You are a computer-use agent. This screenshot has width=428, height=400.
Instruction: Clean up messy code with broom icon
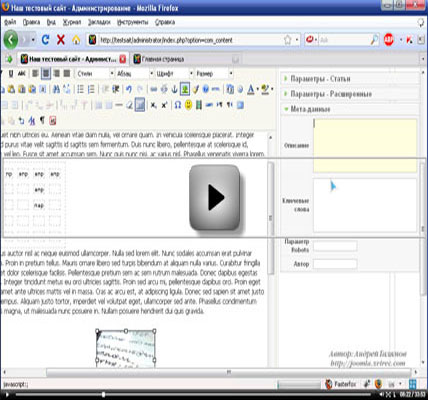coord(195,89)
